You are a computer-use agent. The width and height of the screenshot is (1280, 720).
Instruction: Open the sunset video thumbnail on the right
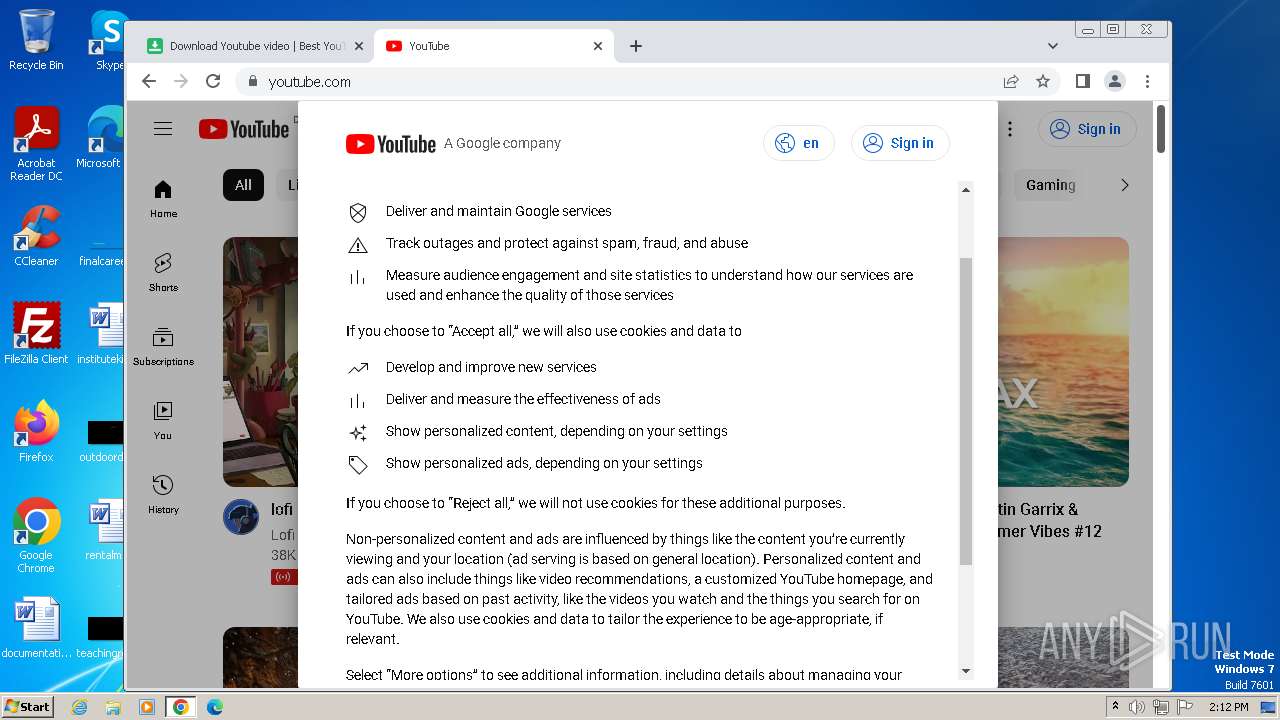point(1063,362)
